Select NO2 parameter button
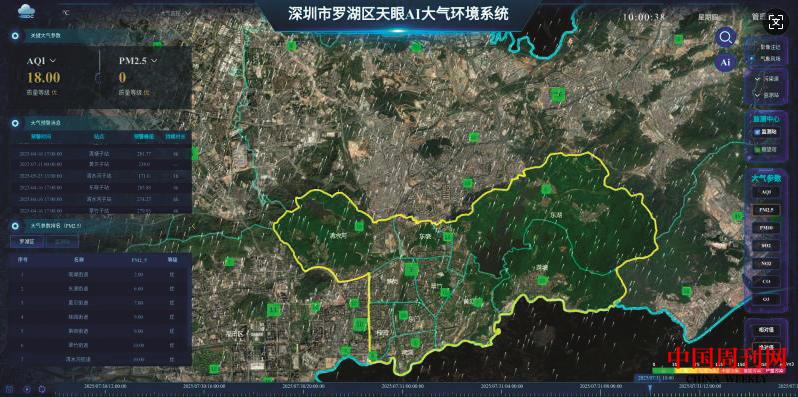 click(x=765, y=264)
